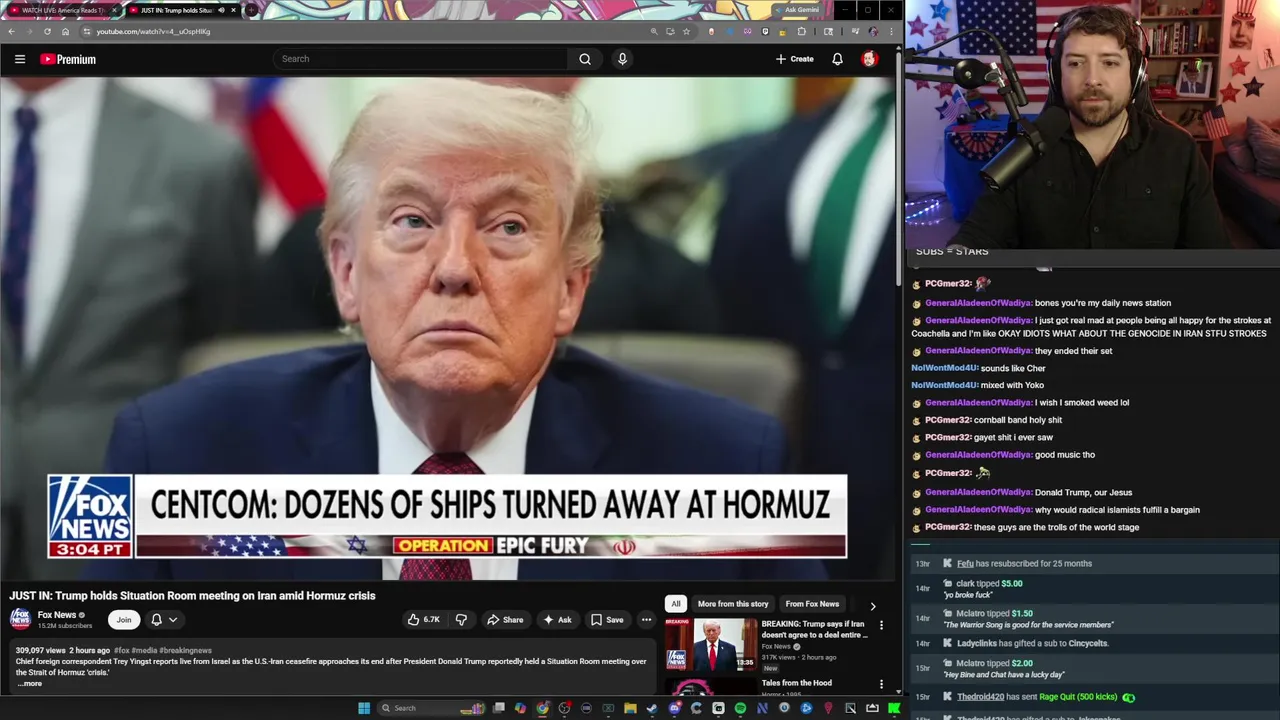Like the video with thumbs-up 6.7K
This screenshot has height=720, width=1280.
[x=424, y=620]
